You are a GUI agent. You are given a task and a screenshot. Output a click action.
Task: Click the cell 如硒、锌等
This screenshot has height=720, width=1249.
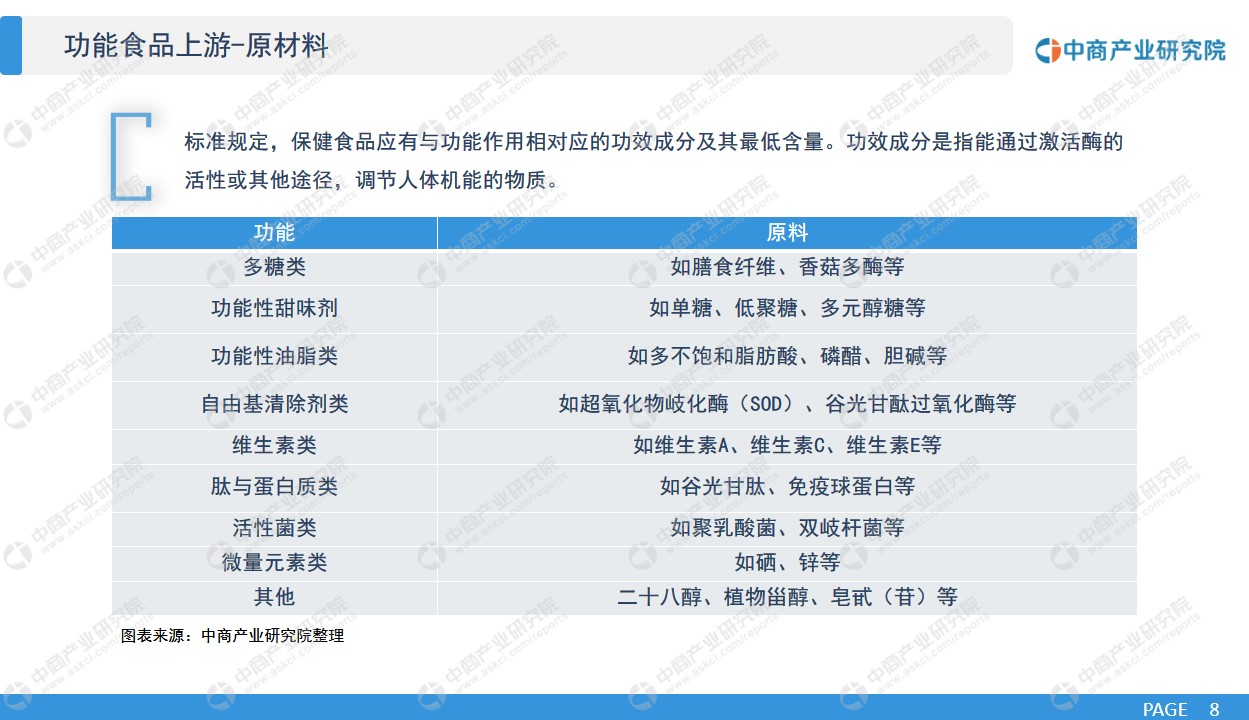787,563
